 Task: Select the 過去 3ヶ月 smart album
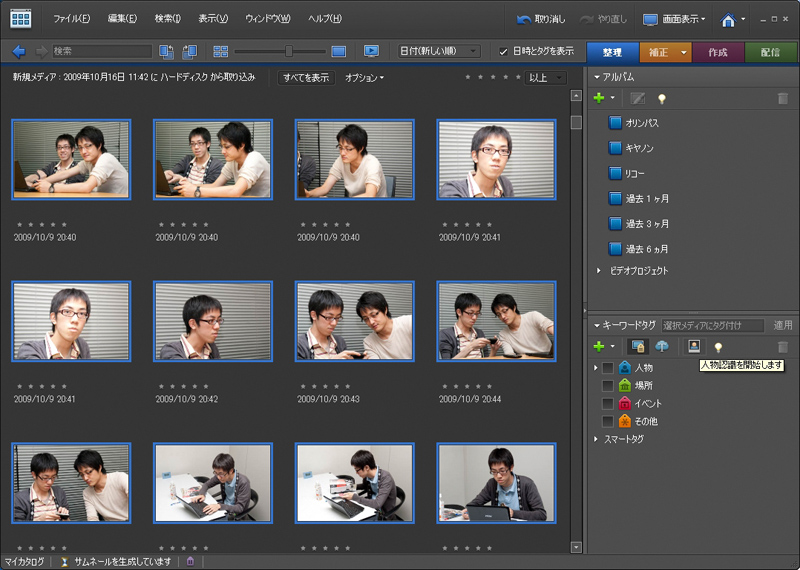[638, 224]
